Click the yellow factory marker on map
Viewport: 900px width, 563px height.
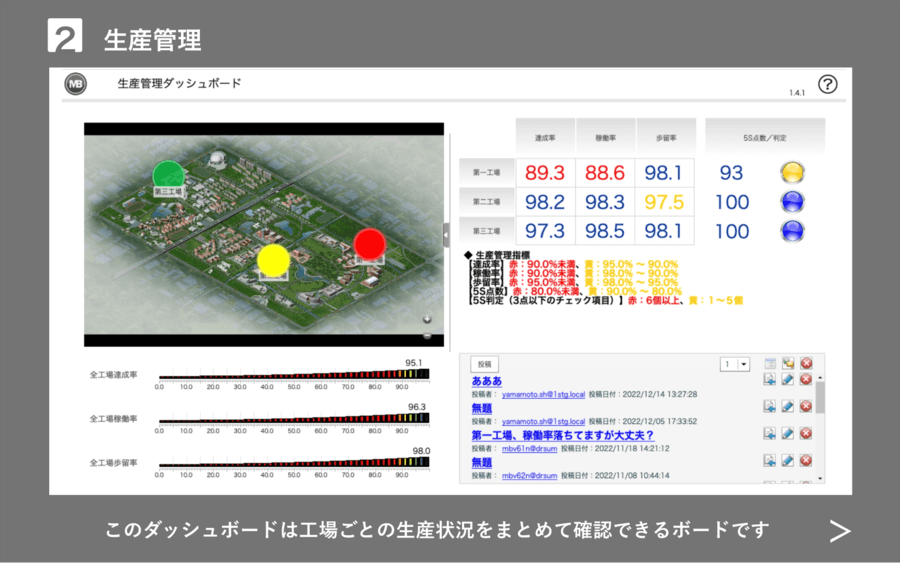click(273, 260)
